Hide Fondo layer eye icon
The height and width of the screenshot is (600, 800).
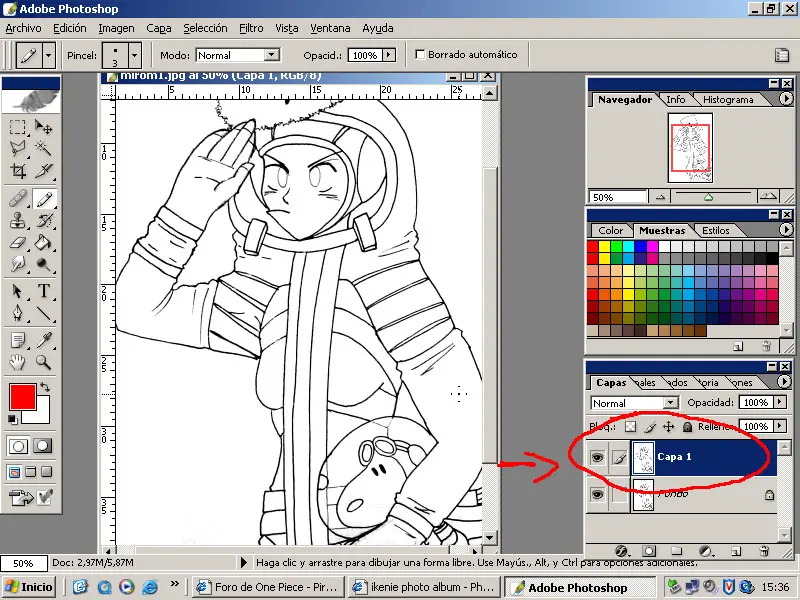point(597,494)
